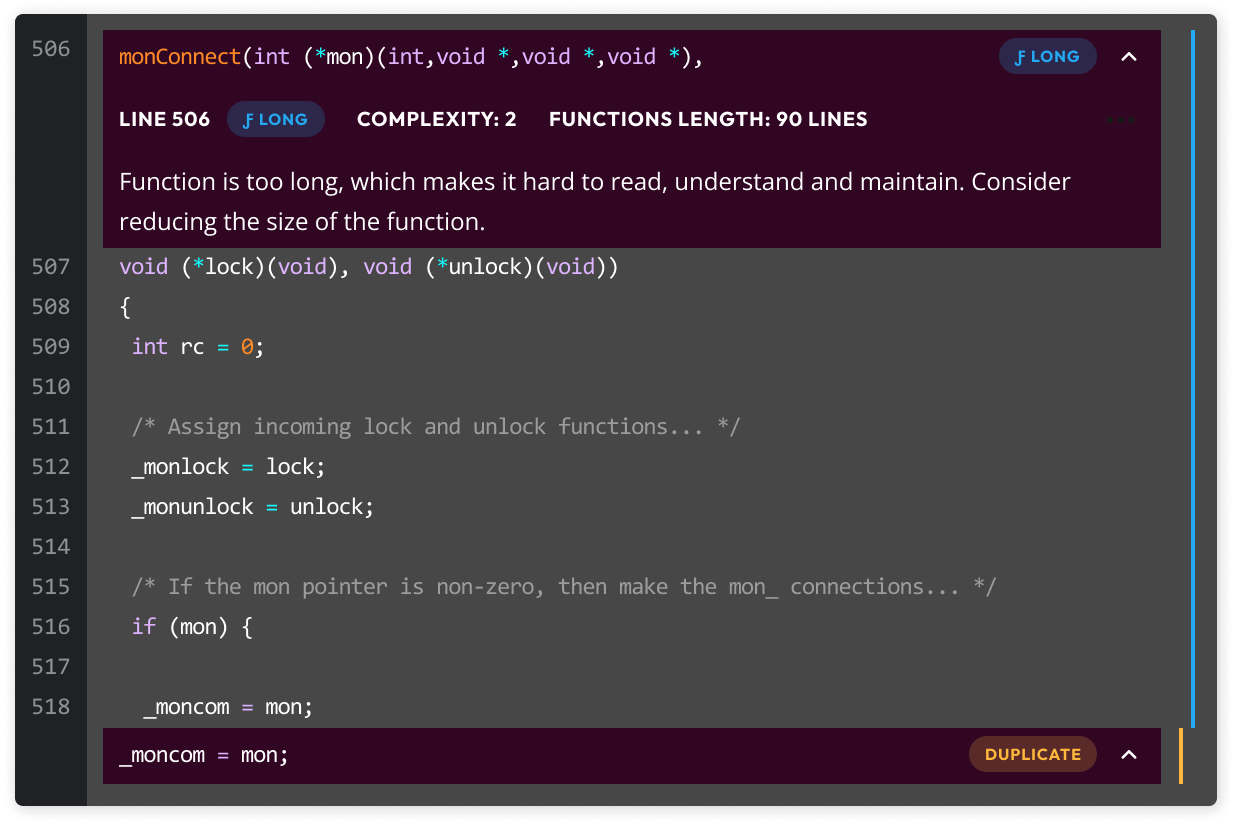Click FUNCTIONS LENGTH: 90 LINES metric

tap(708, 120)
